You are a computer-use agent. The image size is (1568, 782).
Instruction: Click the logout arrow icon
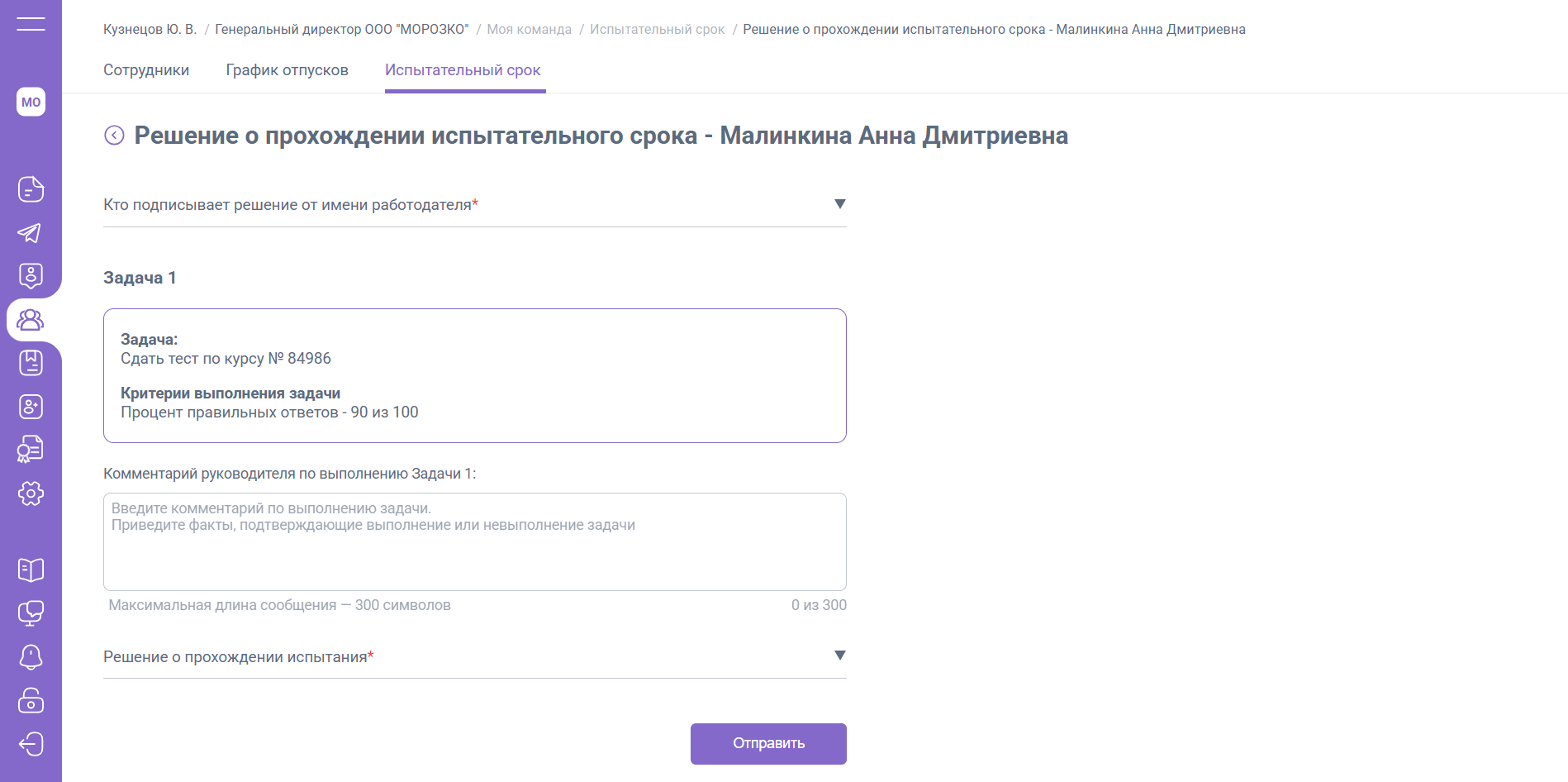click(31, 744)
